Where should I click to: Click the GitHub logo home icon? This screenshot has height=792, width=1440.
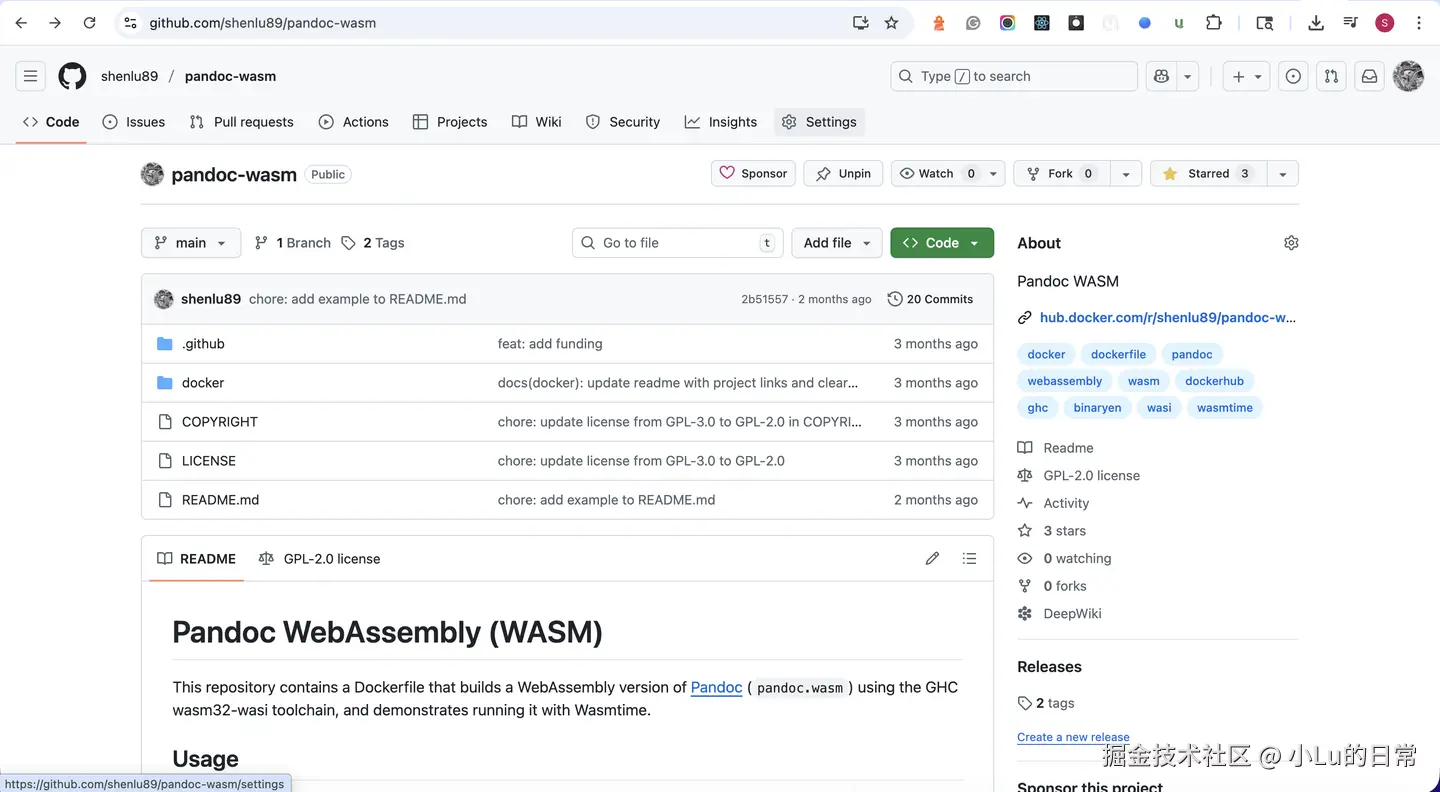click(72, 76)
